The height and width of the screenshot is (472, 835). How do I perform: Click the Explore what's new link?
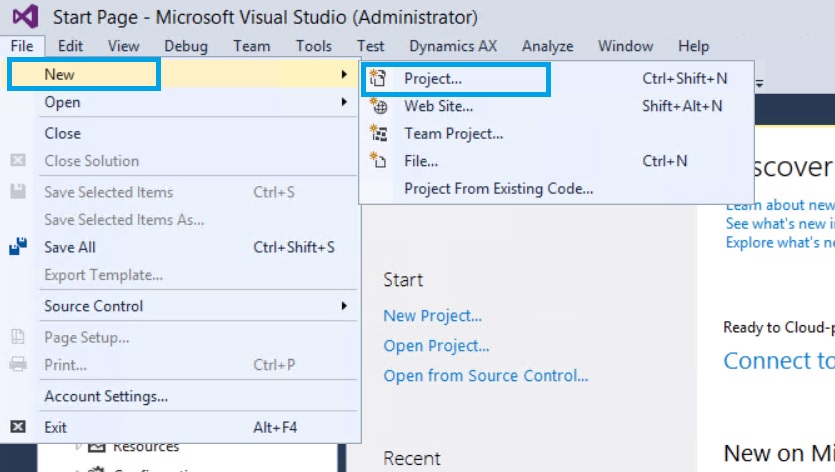click(780, 242)
